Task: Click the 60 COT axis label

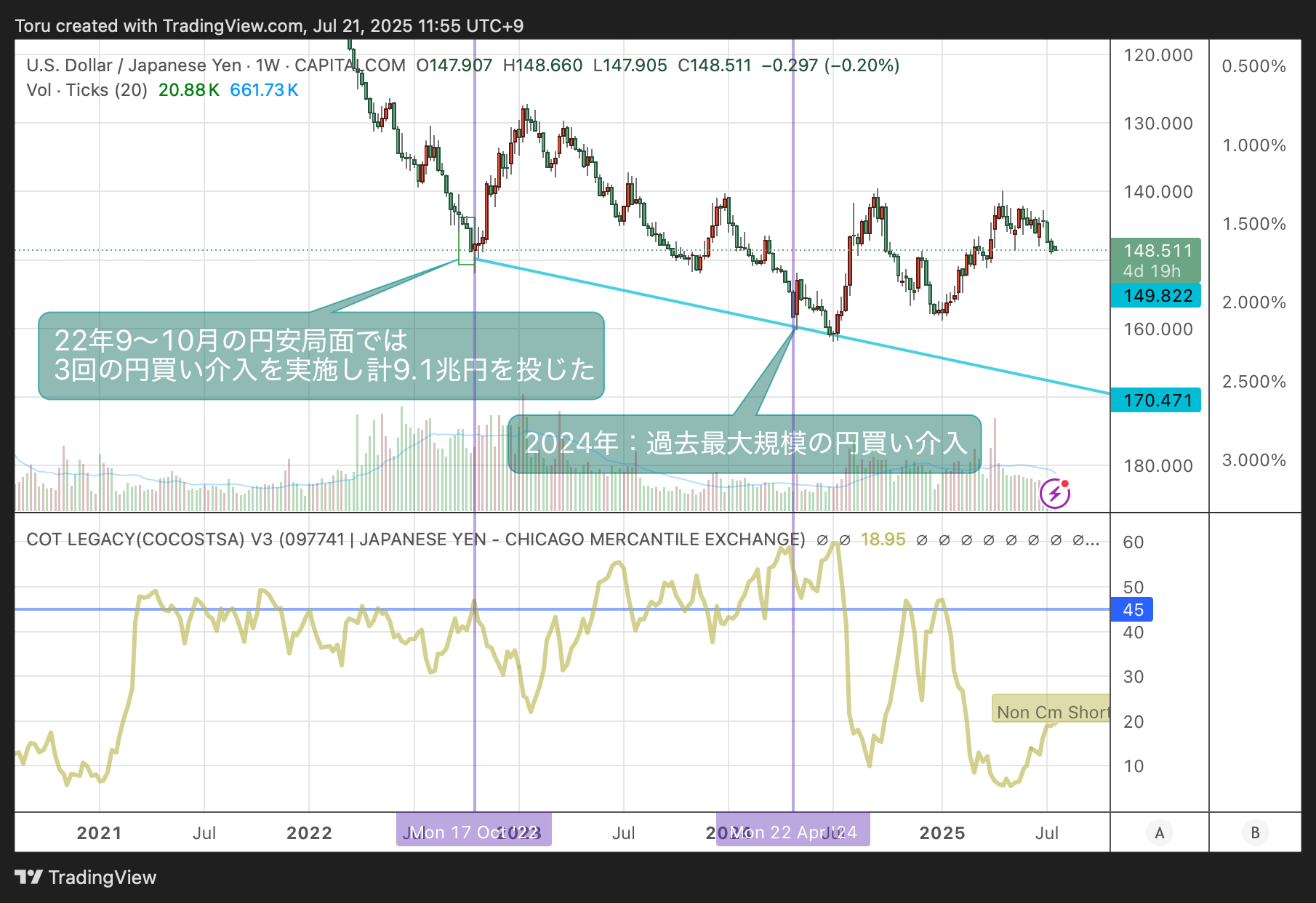Action: coord(1134,542)
